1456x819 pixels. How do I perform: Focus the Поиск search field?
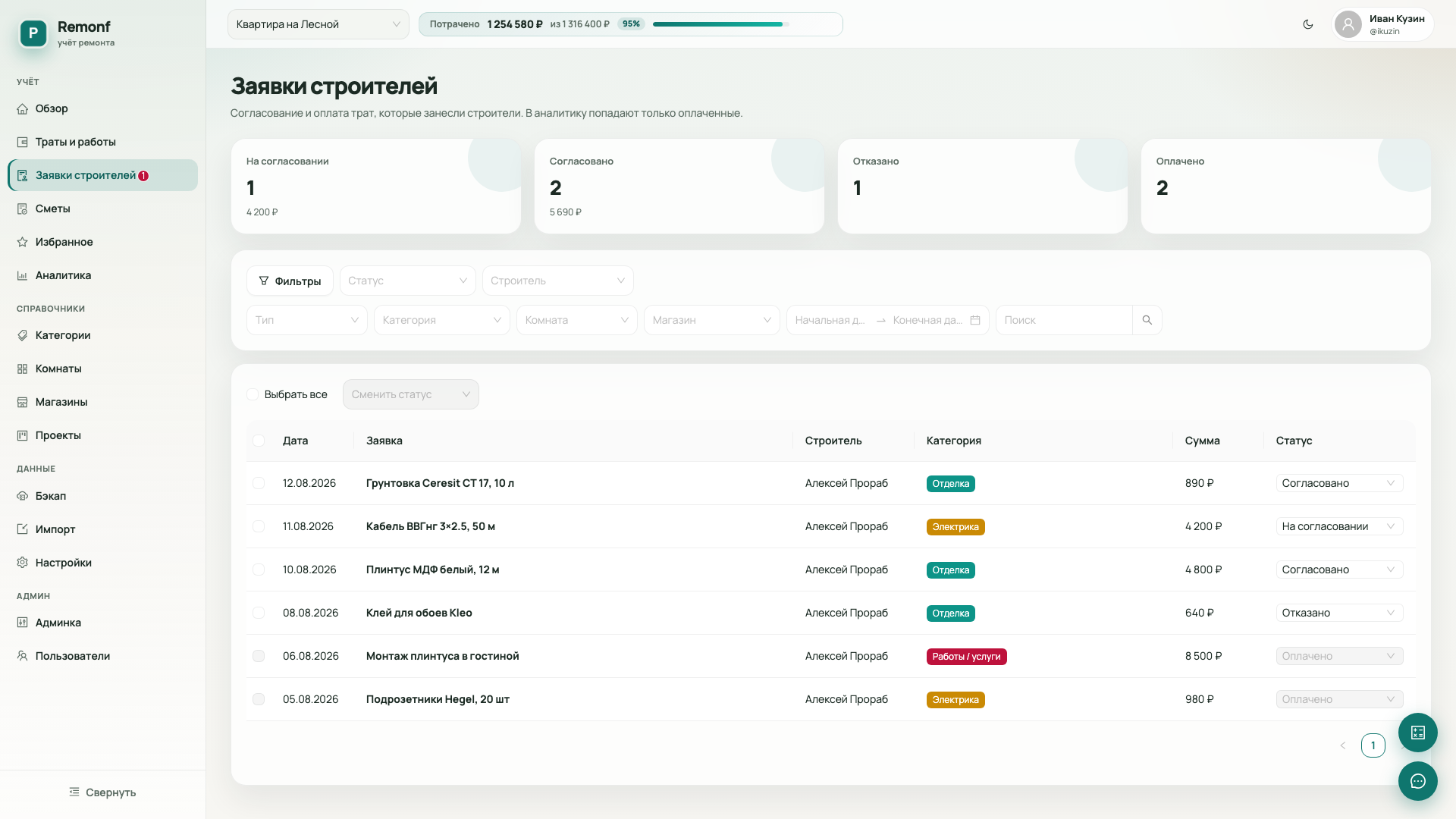[1065, 320]
